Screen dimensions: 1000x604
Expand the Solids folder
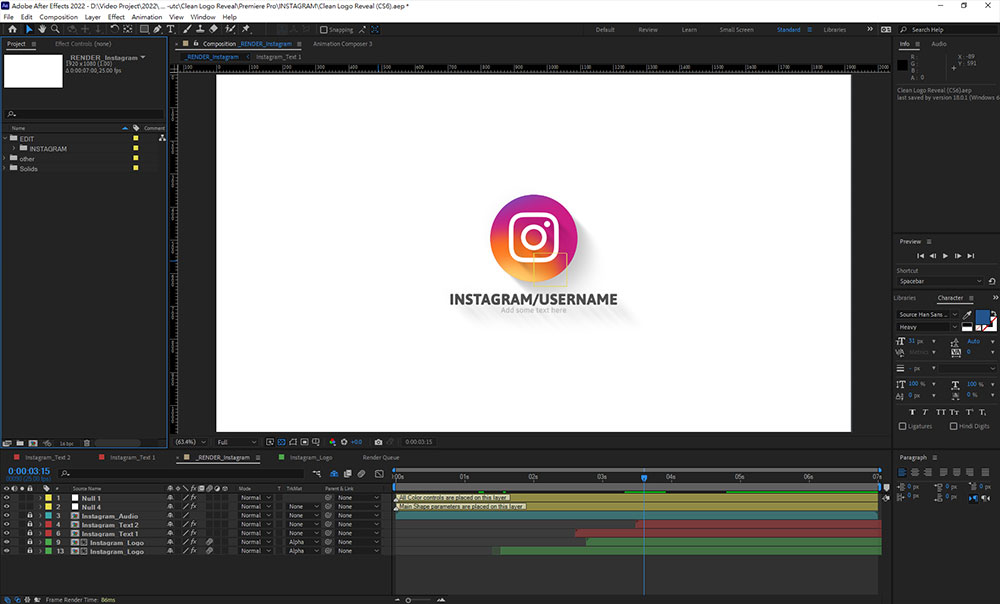tap(5, 168)
